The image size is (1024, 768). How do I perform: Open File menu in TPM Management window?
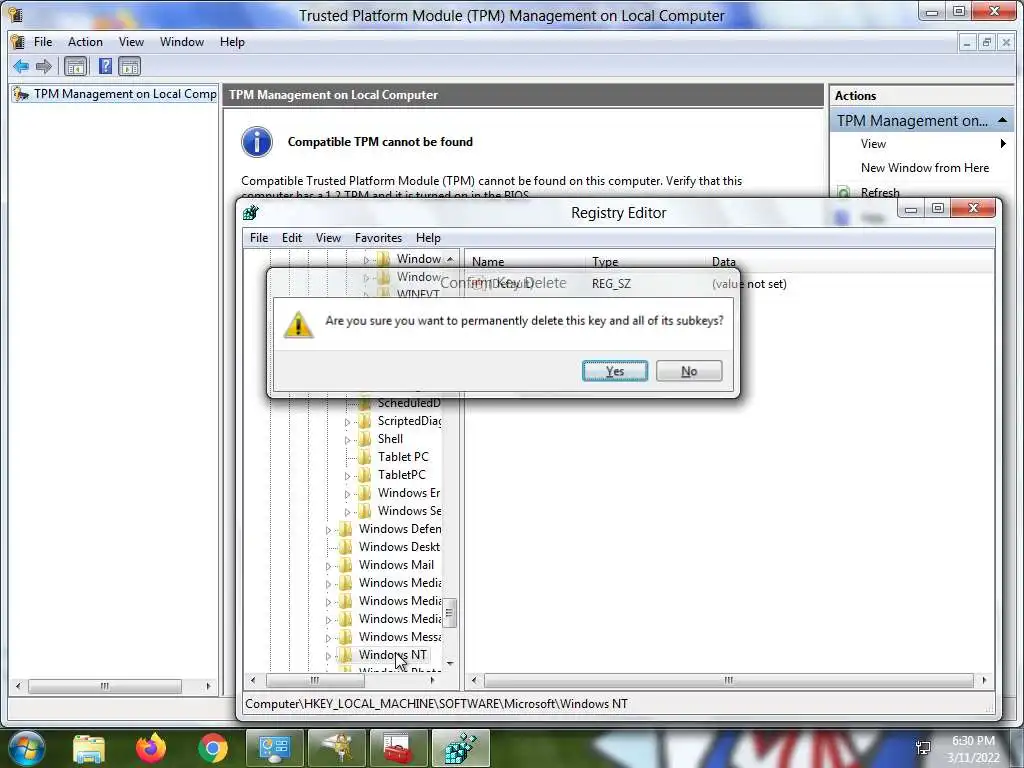click(x=43, y=42)
